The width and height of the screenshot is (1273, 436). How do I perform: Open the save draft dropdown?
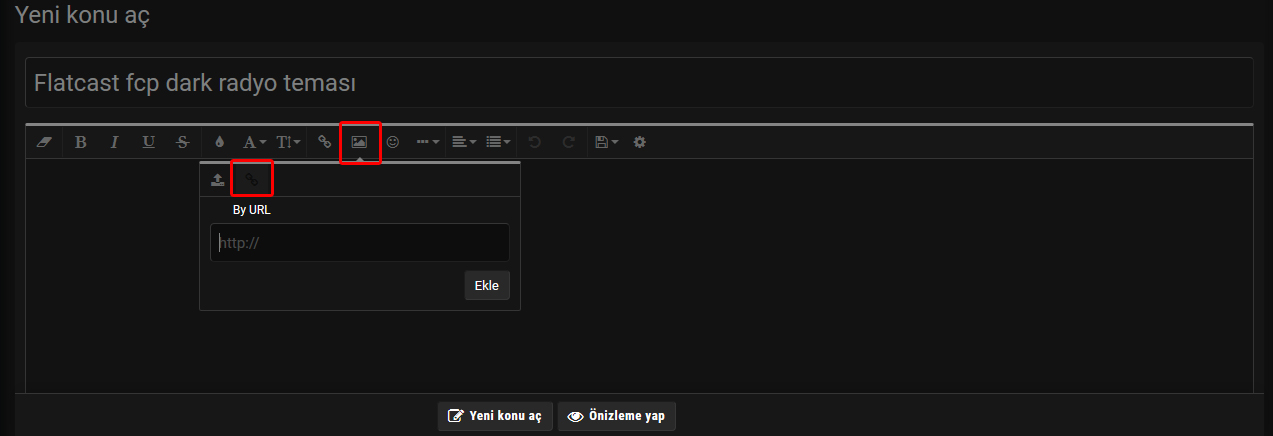(x=606, y=142)
